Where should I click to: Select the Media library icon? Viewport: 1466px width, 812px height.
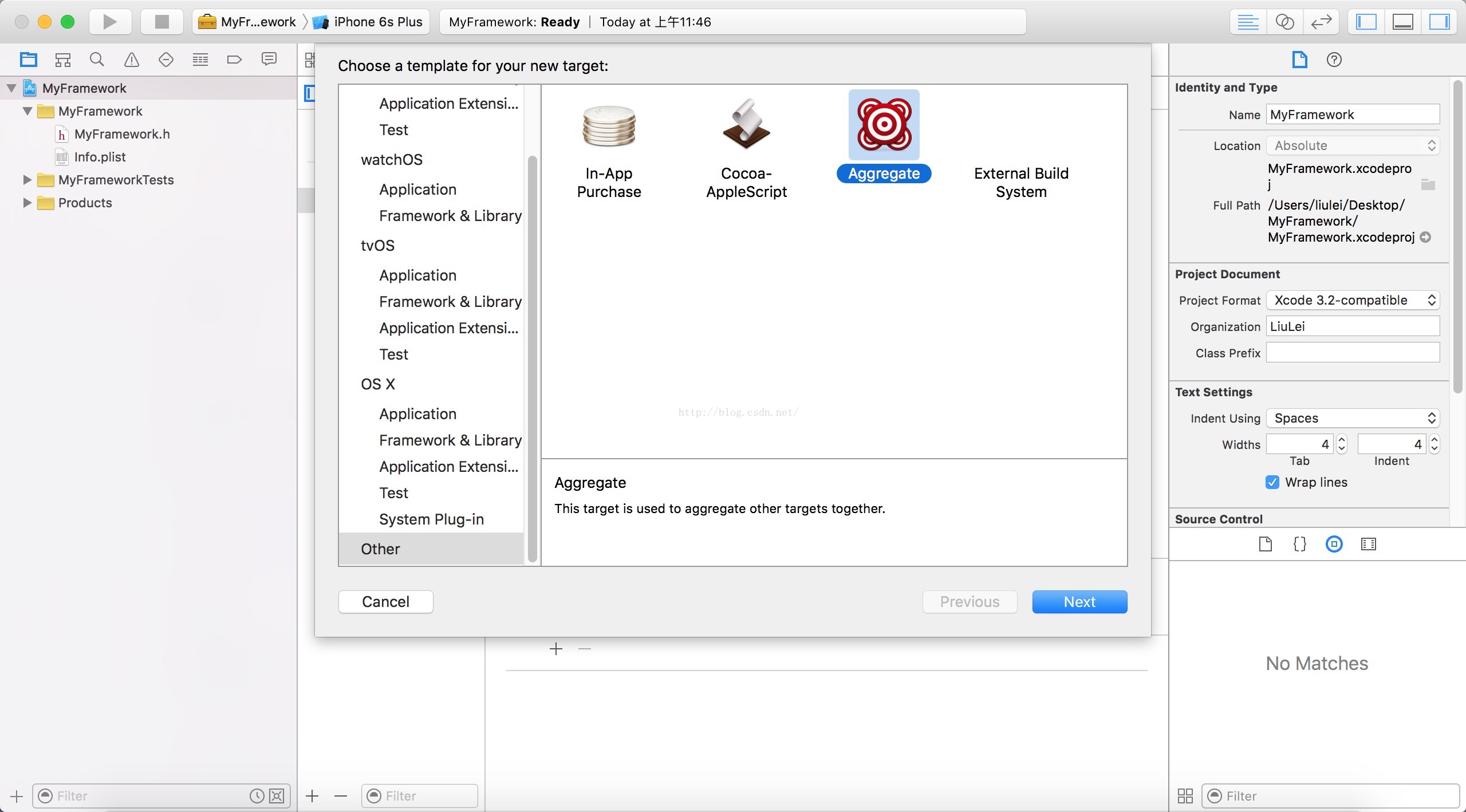pos(1369,544)
